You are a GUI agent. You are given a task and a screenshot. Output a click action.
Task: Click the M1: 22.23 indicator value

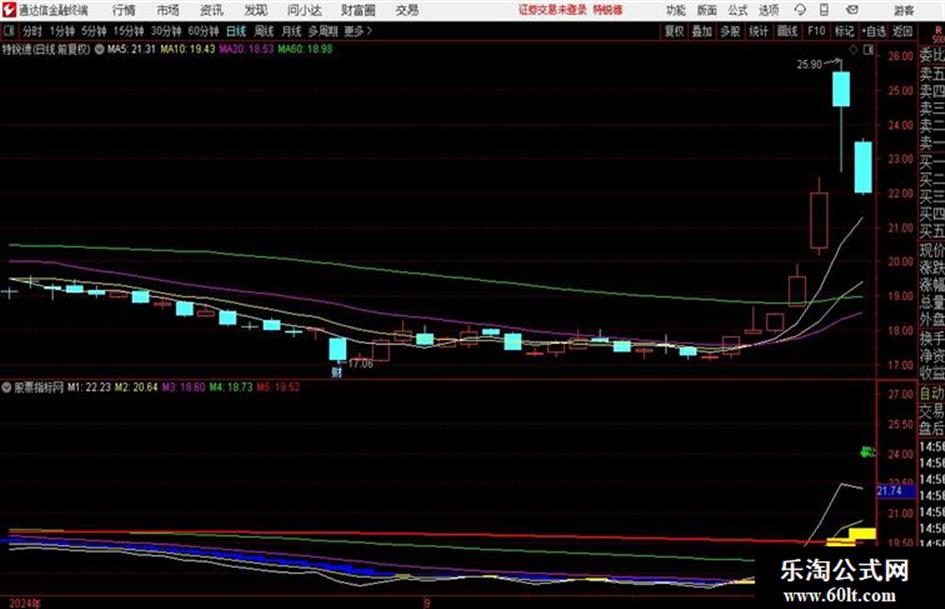coord(89,388)
